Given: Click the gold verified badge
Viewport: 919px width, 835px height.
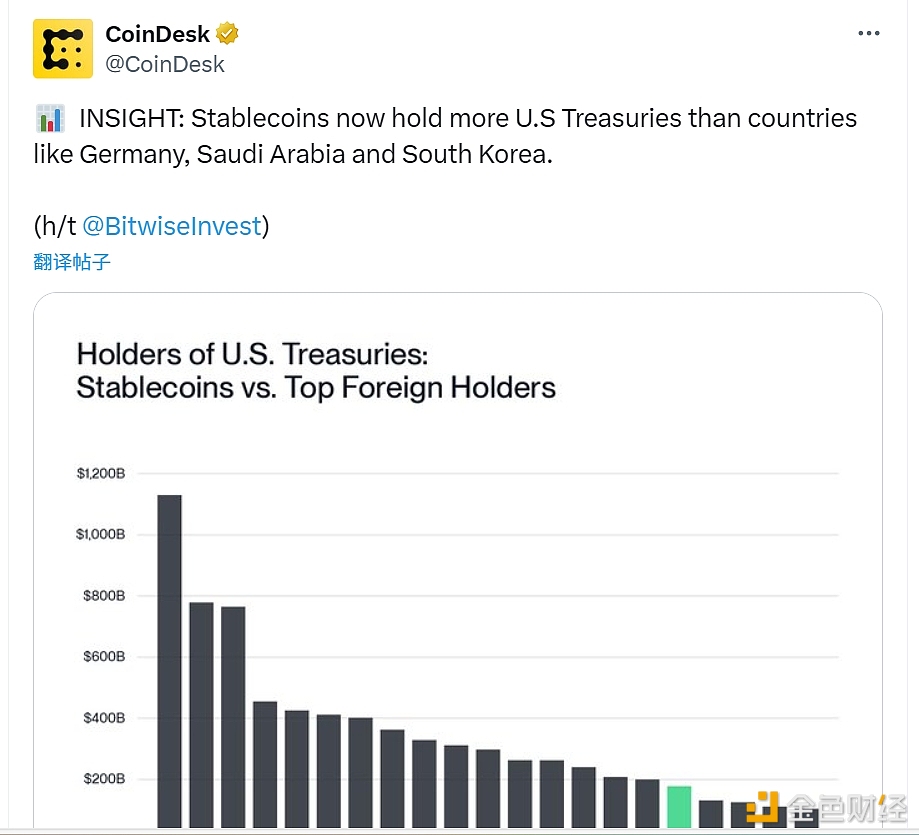Looking at the screenshot, I should click(228, 35).
